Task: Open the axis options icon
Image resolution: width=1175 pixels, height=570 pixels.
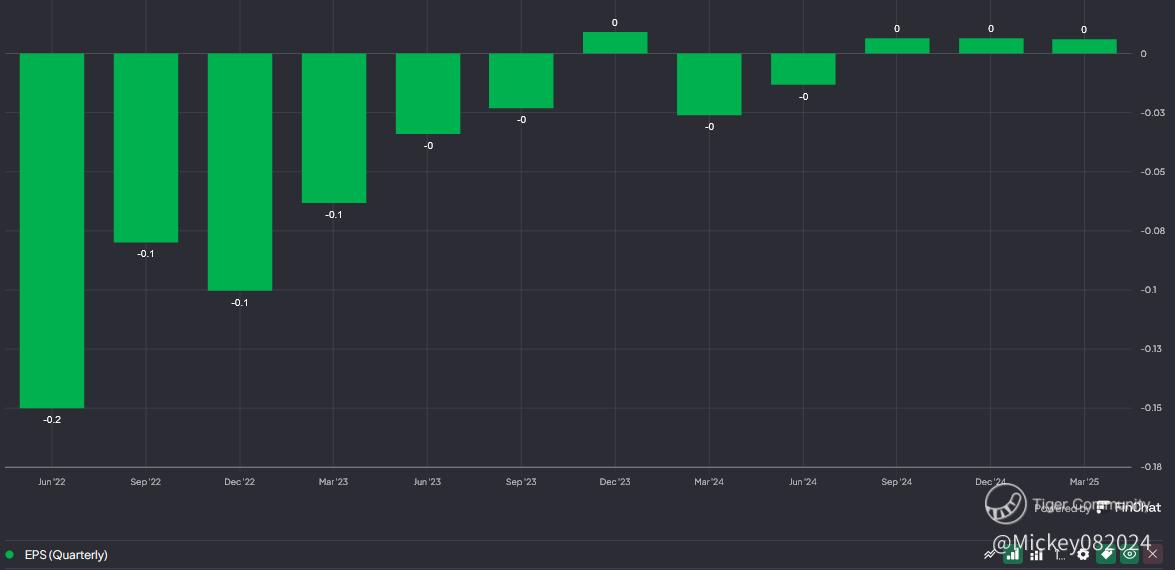Action: [1060, 554]
